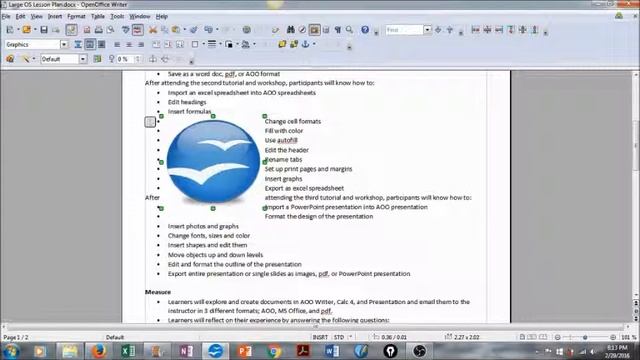Click the Format Paintbrush icon

click(194, 30)
